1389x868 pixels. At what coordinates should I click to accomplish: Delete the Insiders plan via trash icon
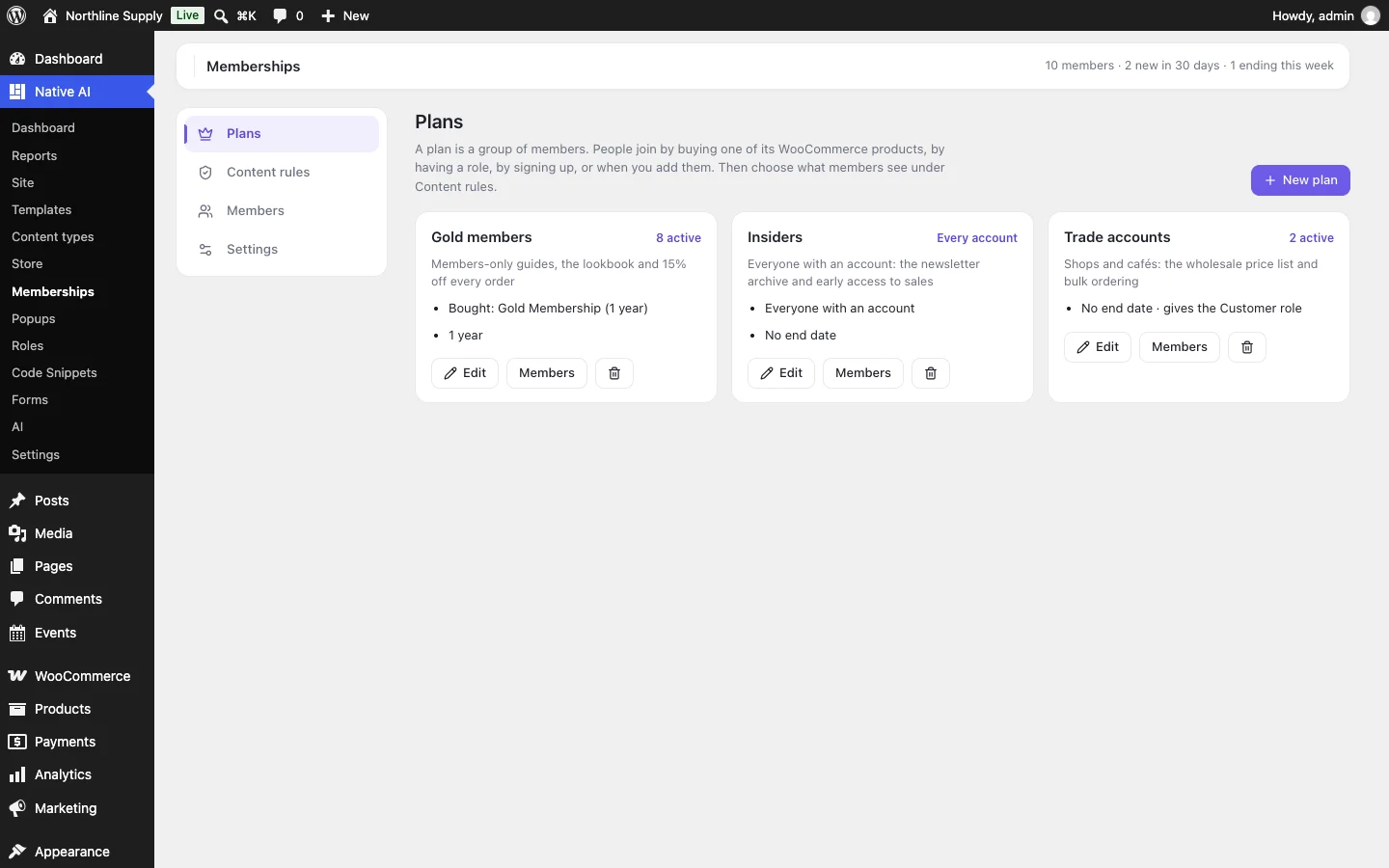click(931, 373)
